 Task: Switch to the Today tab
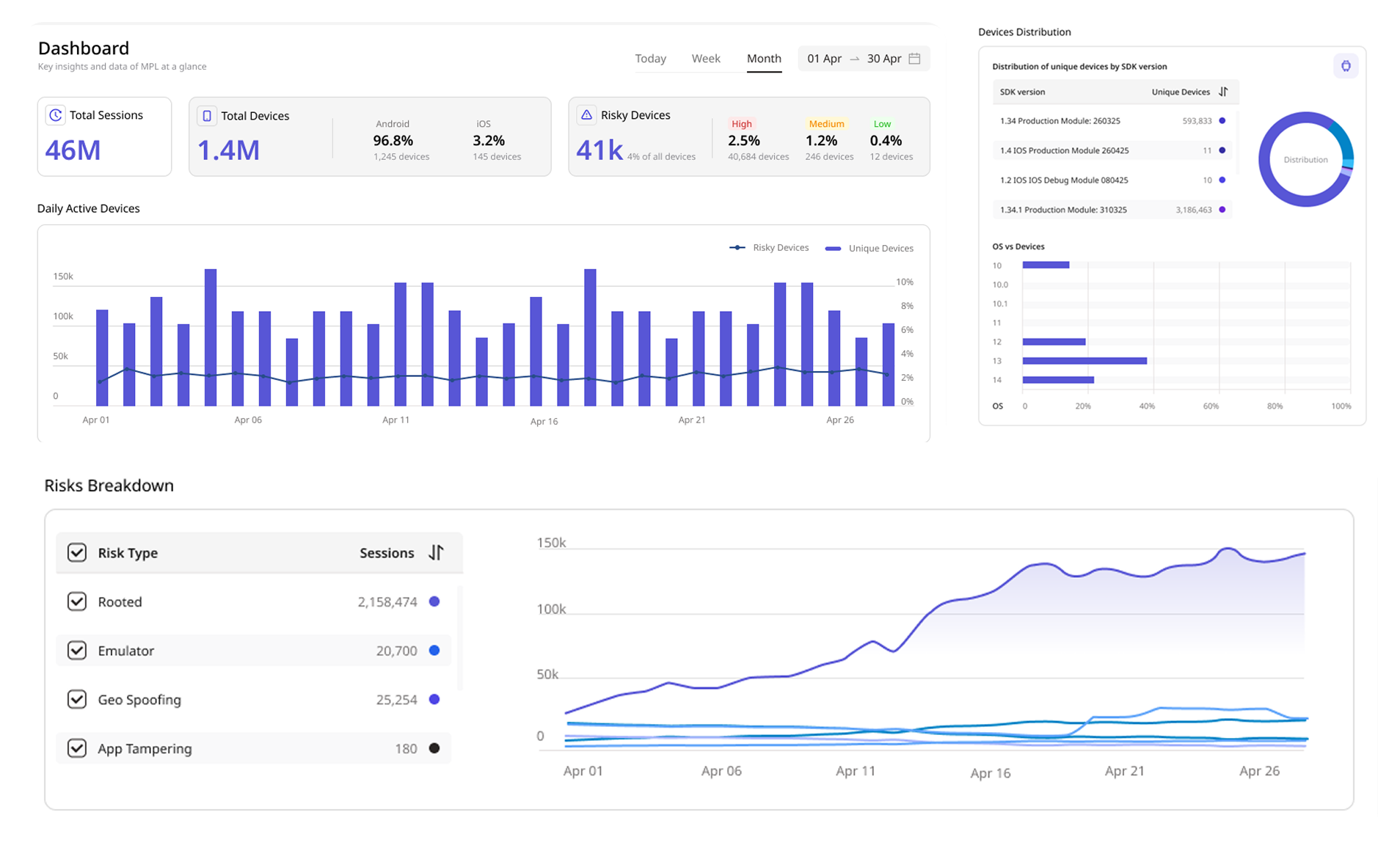650,59
